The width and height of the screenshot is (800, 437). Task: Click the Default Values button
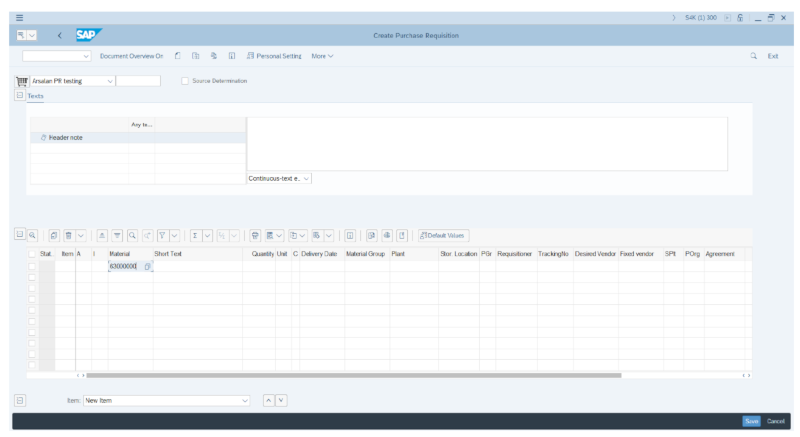point(444,235)
